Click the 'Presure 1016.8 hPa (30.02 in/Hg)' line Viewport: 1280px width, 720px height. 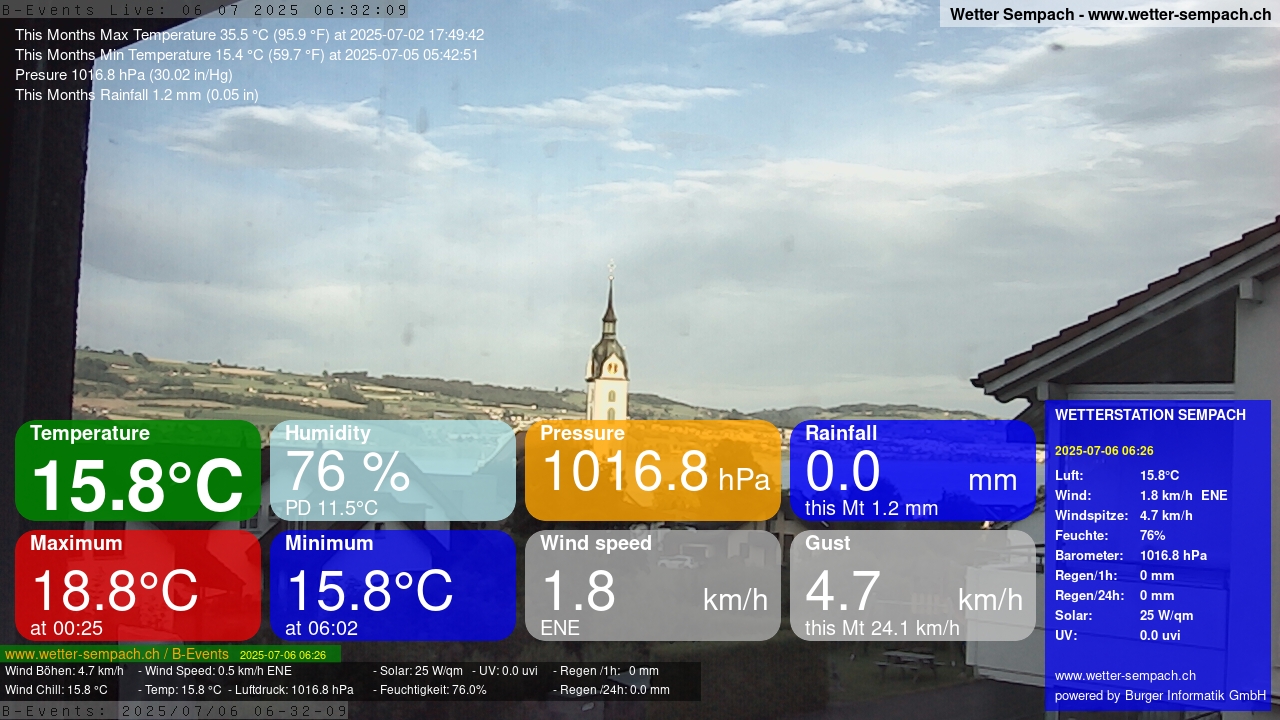coord(124,75)
